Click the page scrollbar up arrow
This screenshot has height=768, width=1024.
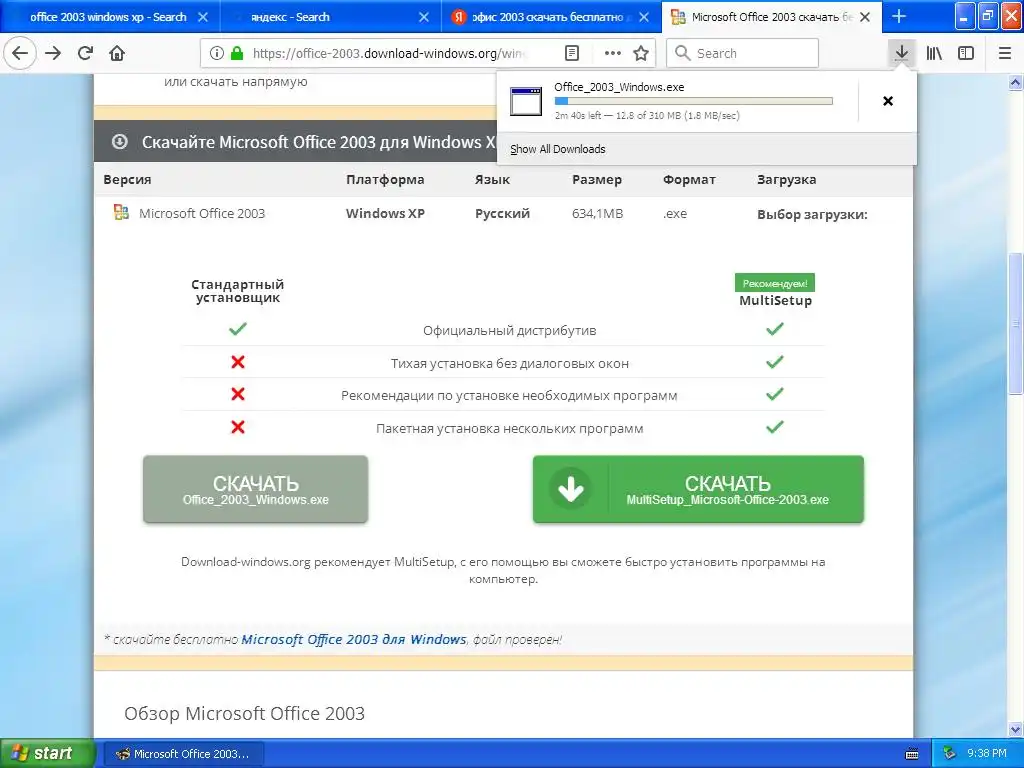1016,83
